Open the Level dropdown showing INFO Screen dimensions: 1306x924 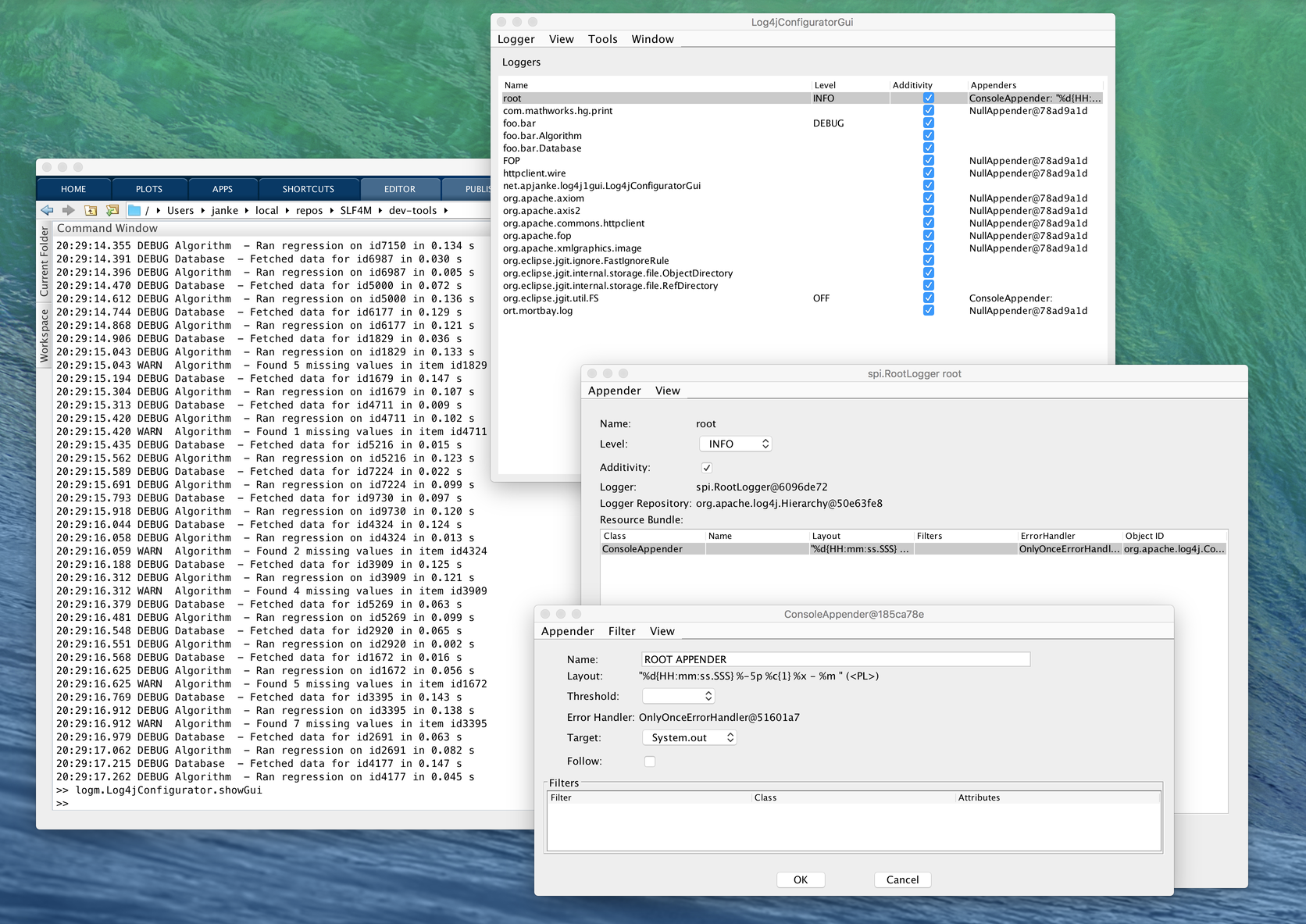[736, 444]
